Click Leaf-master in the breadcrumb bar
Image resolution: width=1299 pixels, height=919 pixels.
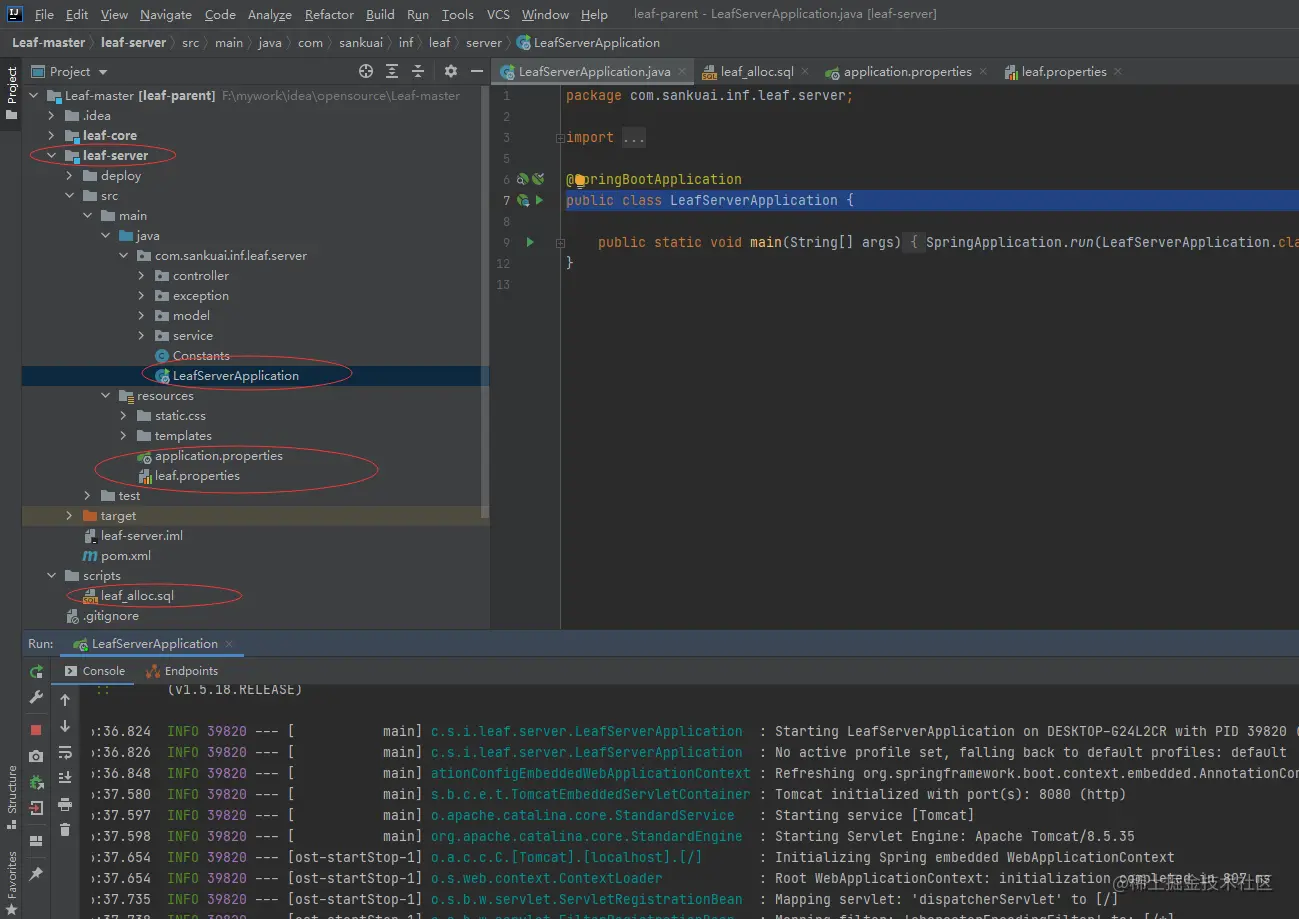(x=48, y=43)
